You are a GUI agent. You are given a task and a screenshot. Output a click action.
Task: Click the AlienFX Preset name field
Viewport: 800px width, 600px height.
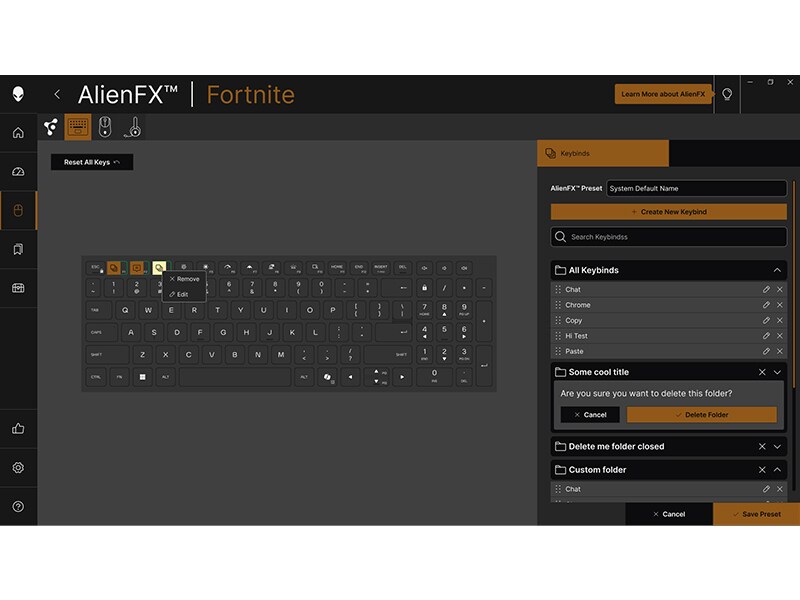[x=696, y=188]
